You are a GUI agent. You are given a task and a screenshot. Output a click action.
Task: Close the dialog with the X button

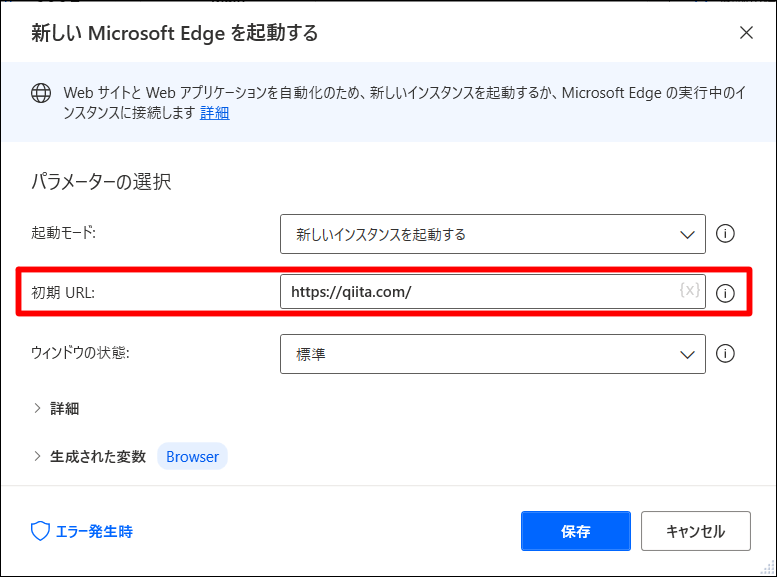tap(746, 33)
